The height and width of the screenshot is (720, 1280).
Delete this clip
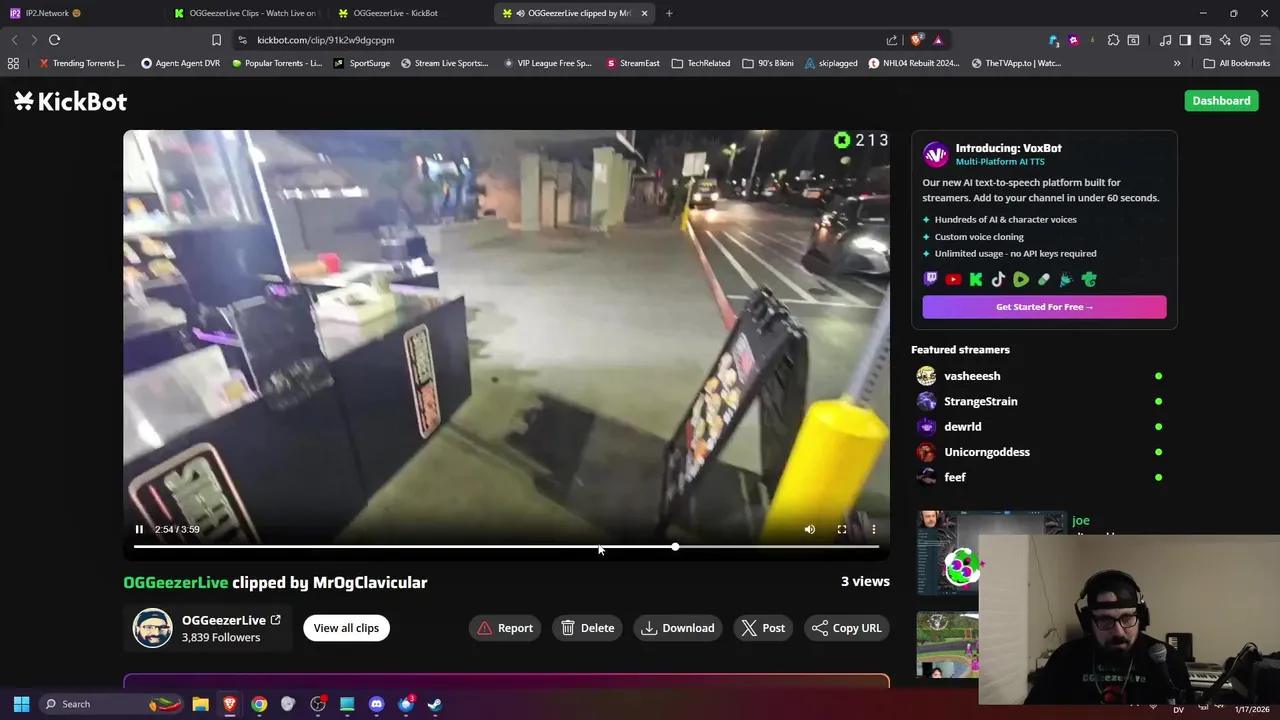pyautogui.click(x=588, y=628)
